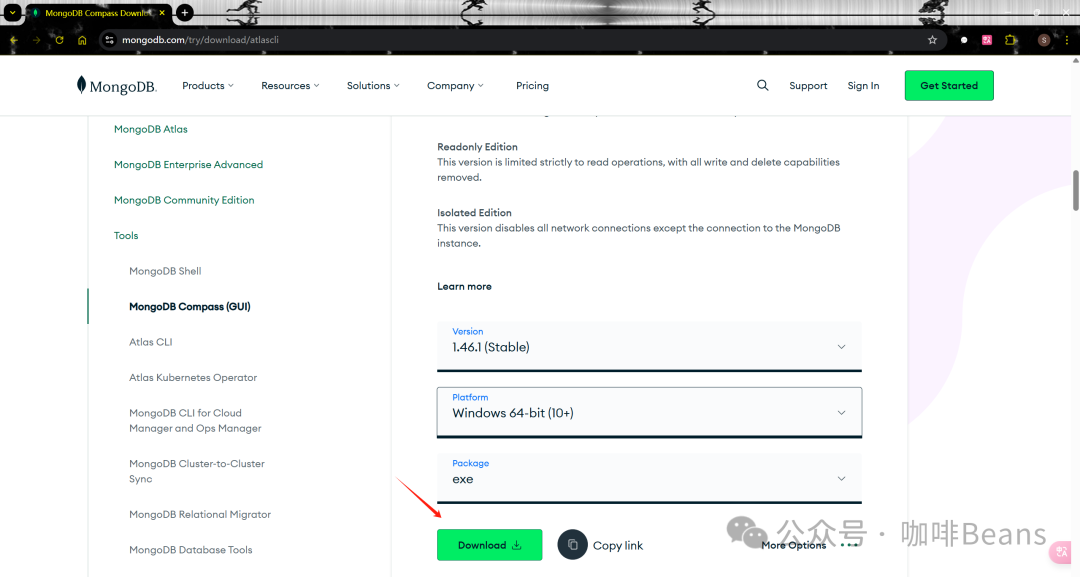The width and height of the screenshot is (1080, 577).
Task: Open the extensions puzzle icon
Action: pos(1010,40)
